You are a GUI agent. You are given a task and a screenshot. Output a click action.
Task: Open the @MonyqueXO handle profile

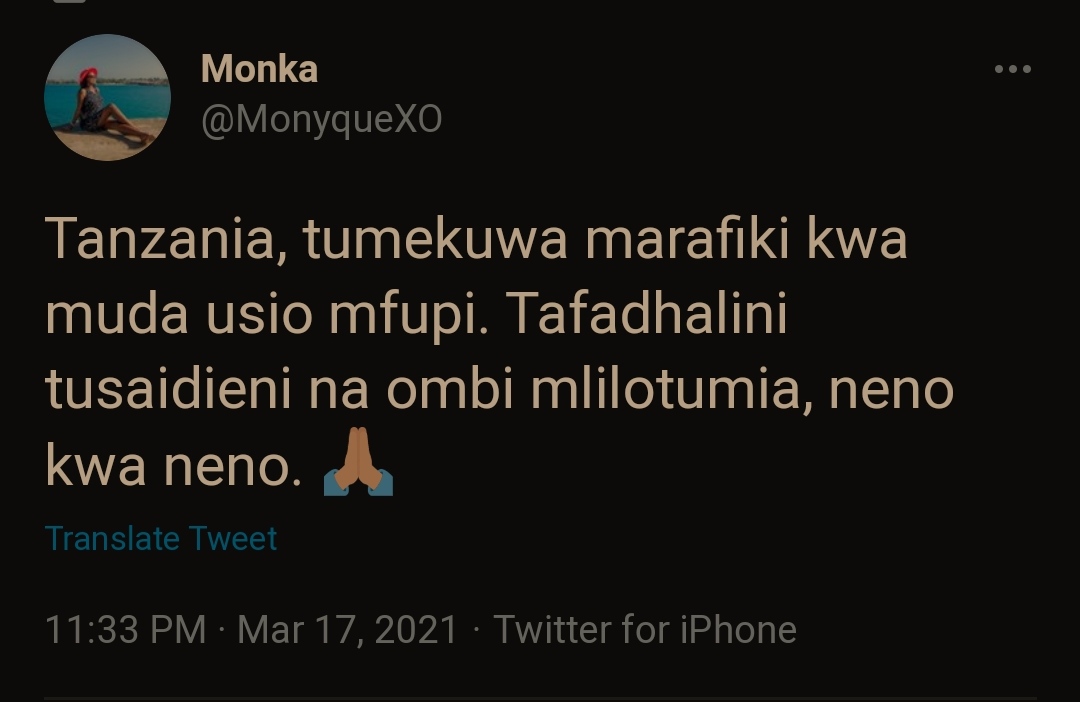321,120
